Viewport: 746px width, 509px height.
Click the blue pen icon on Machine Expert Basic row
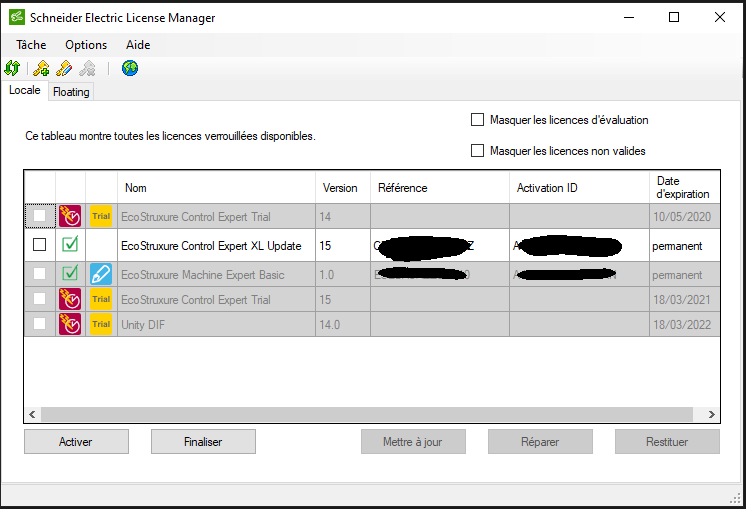(x=101, y=274)
